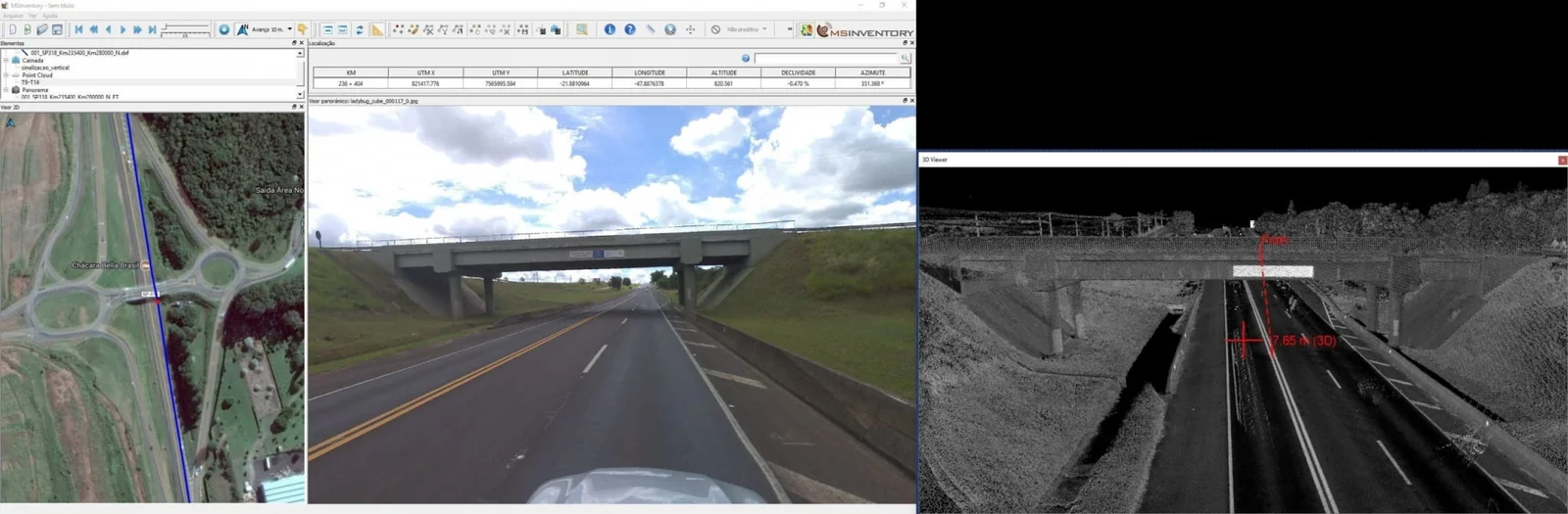1568x514 pixels.
Task: Click the search button beside Localização field
Action: pos(905,59)
